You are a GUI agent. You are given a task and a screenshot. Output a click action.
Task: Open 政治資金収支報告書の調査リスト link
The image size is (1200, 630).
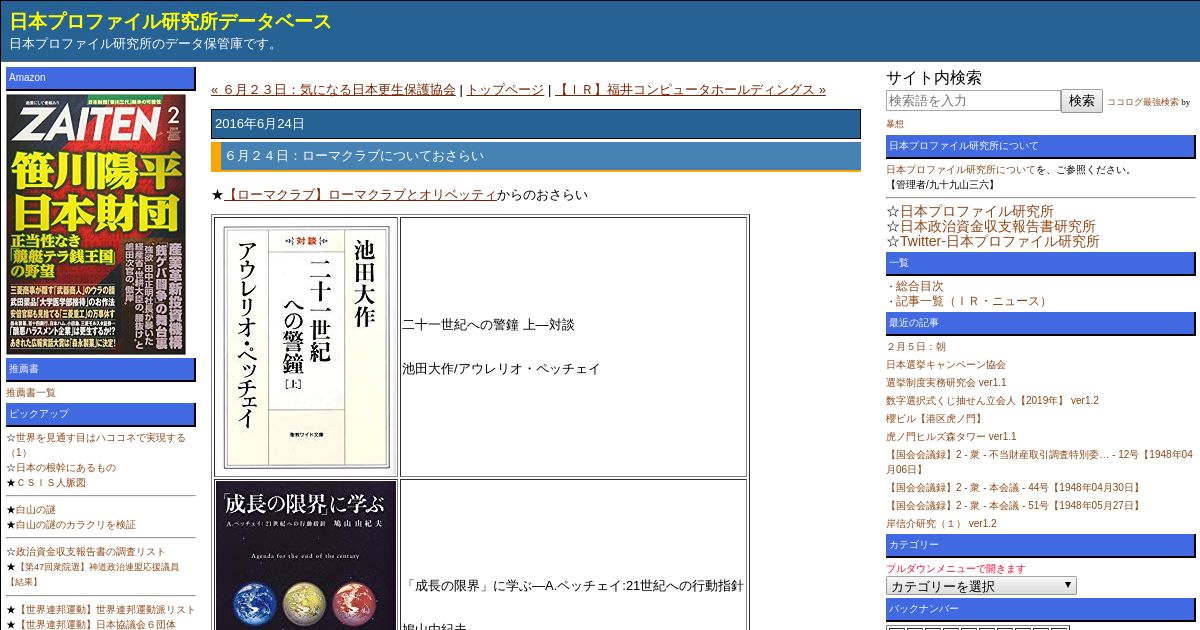click(x=91, y=552)
